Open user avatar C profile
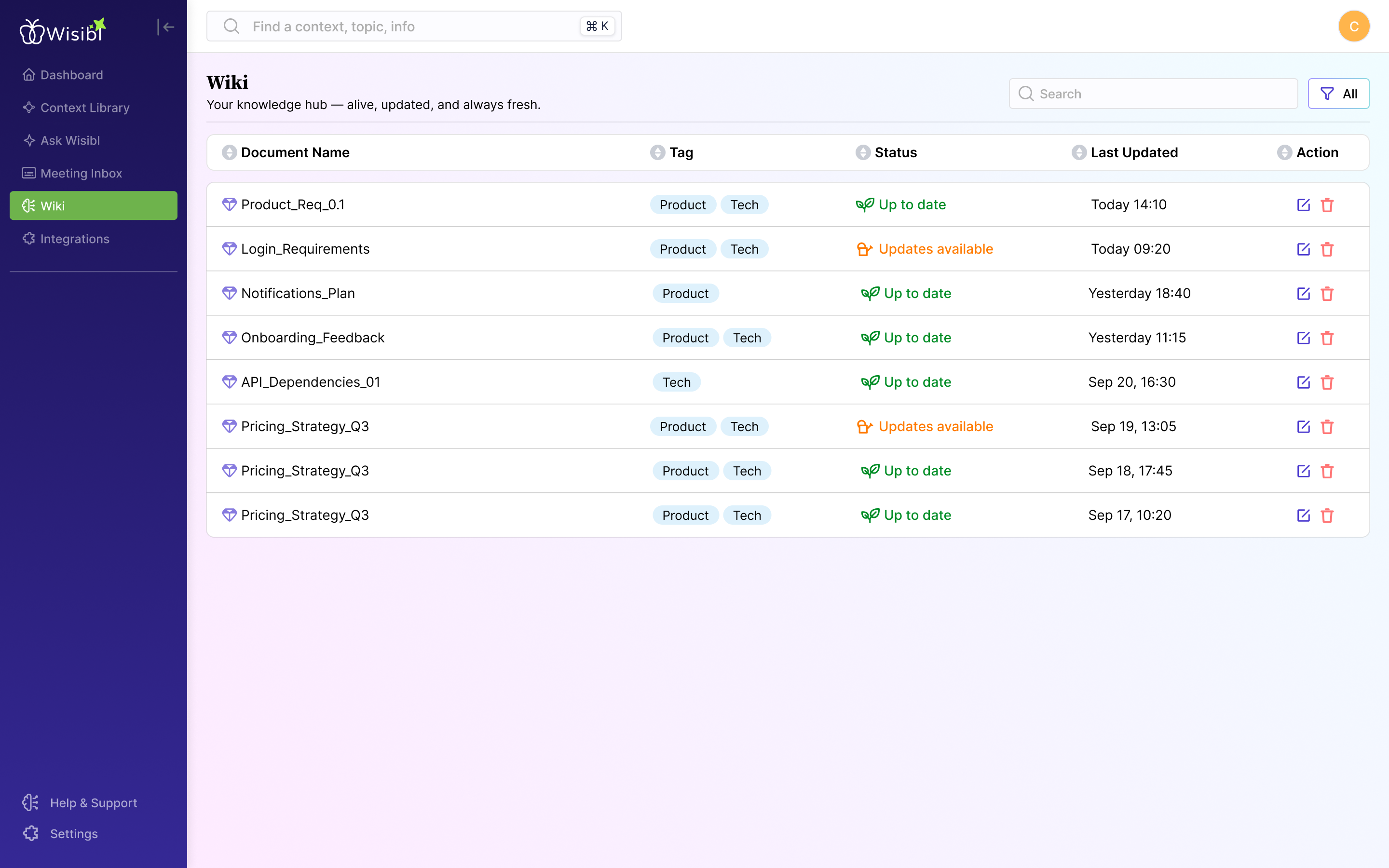 tap(1353, 27)
